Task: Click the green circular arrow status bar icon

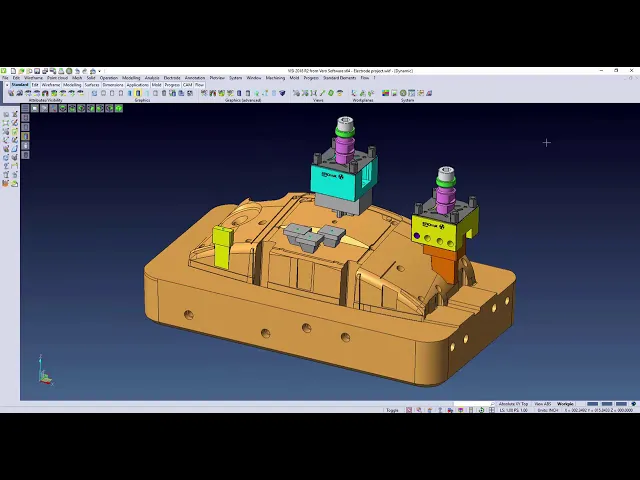Action: pos(481,410)
